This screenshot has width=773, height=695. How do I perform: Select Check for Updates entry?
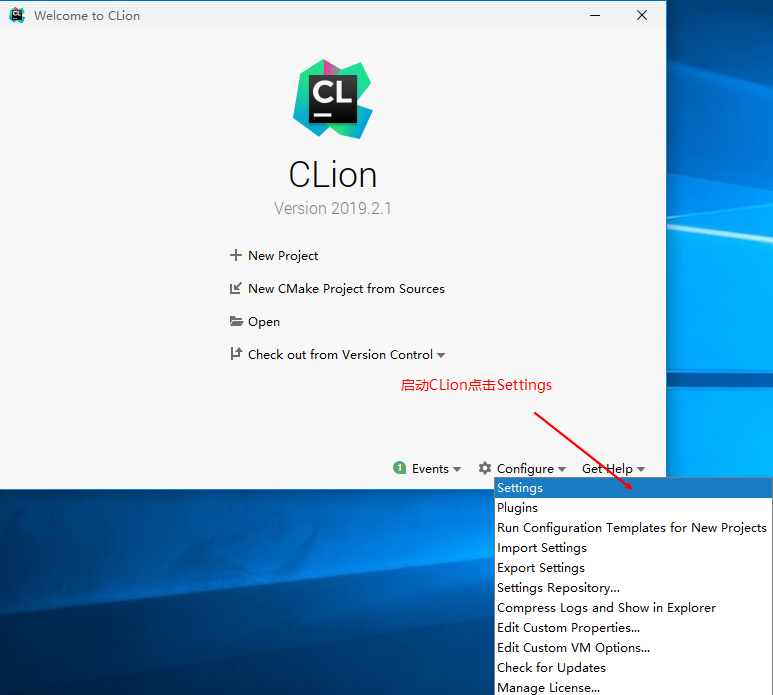(633, 667)
